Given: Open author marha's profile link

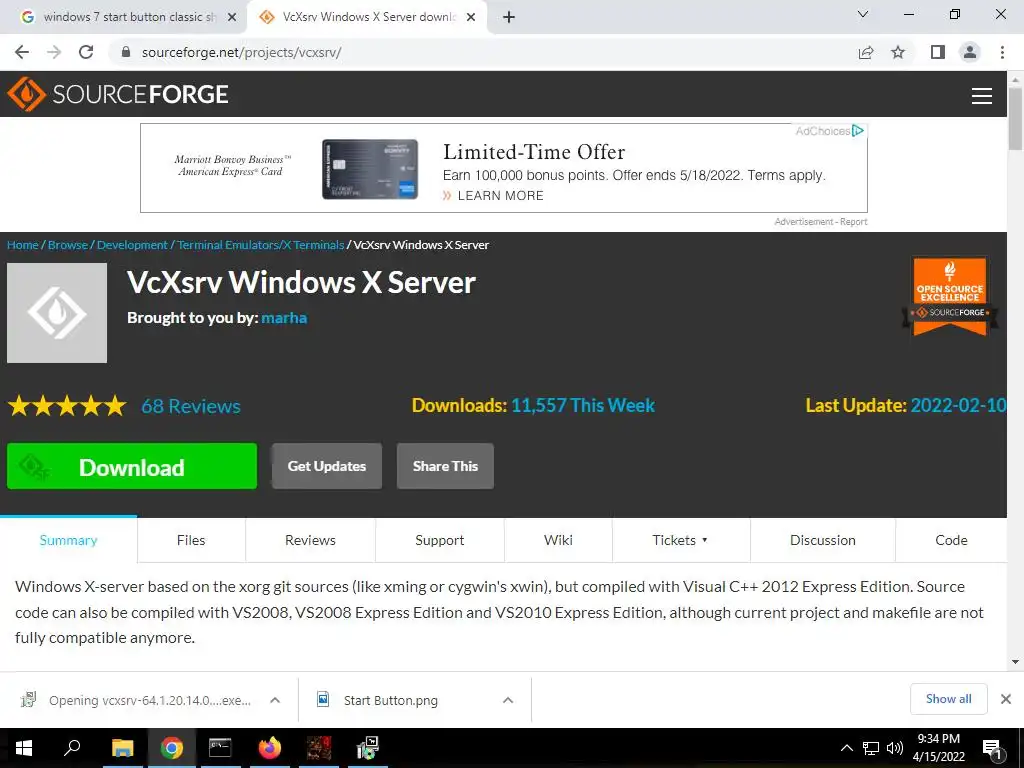Looking at the screenshot, I should [x=284, y=318].
